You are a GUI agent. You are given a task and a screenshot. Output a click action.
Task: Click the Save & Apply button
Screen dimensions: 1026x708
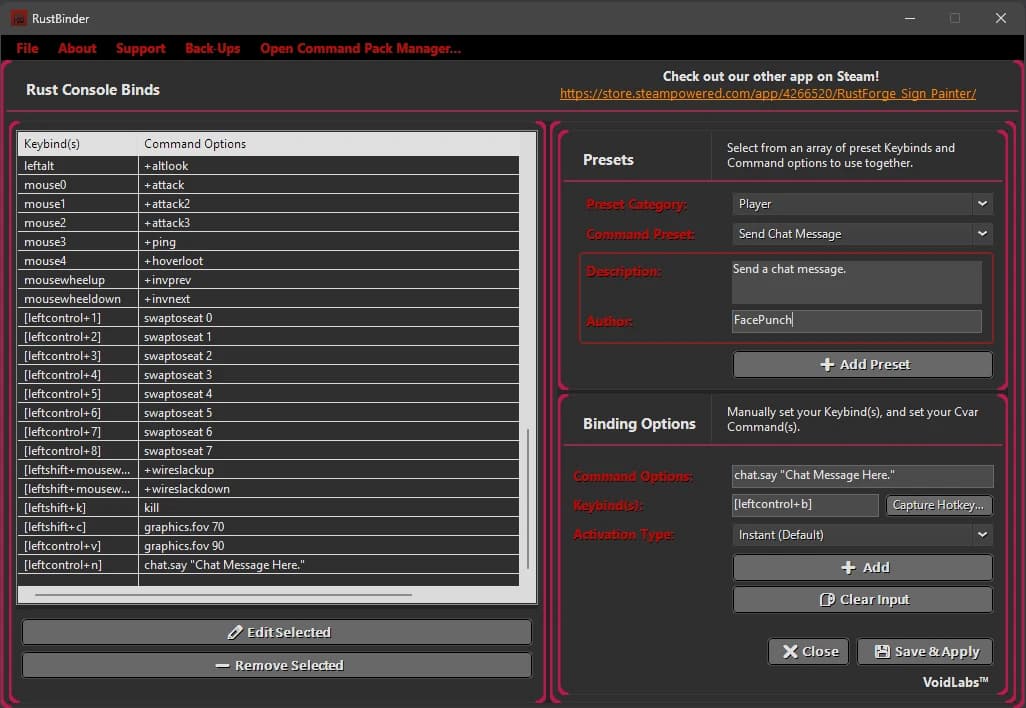(925, 651)
